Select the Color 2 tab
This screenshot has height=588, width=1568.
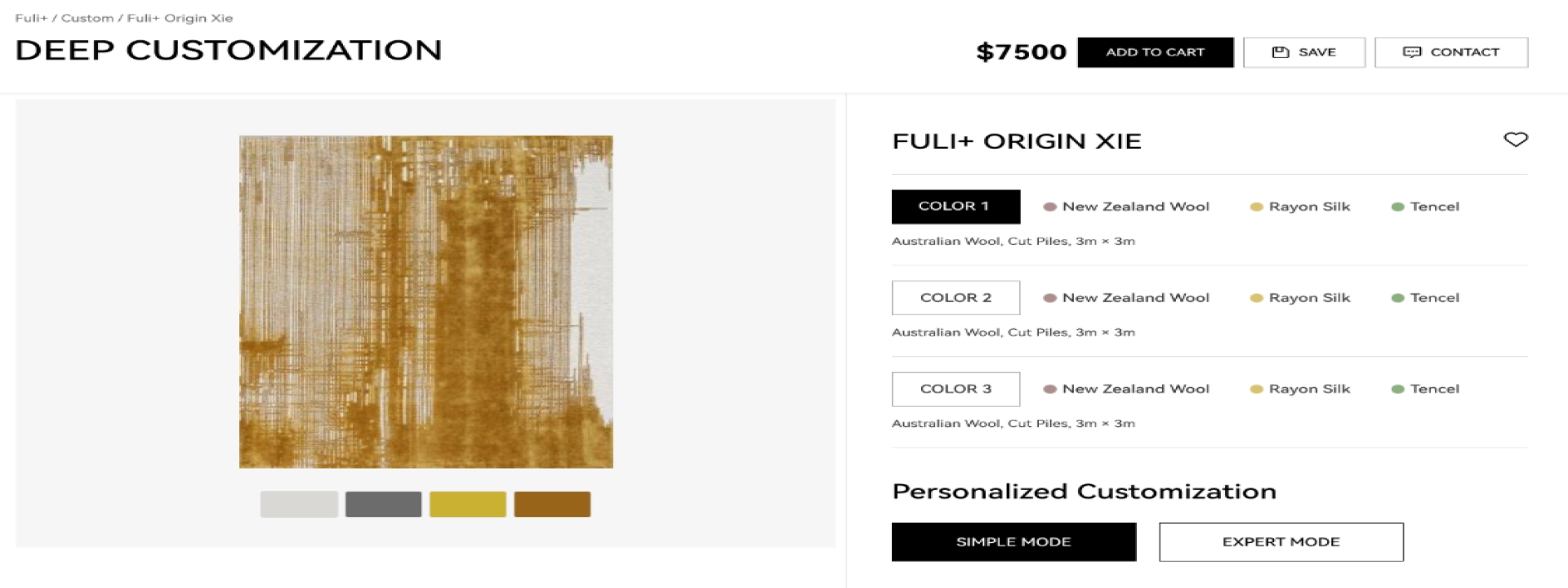coord(955,298)
